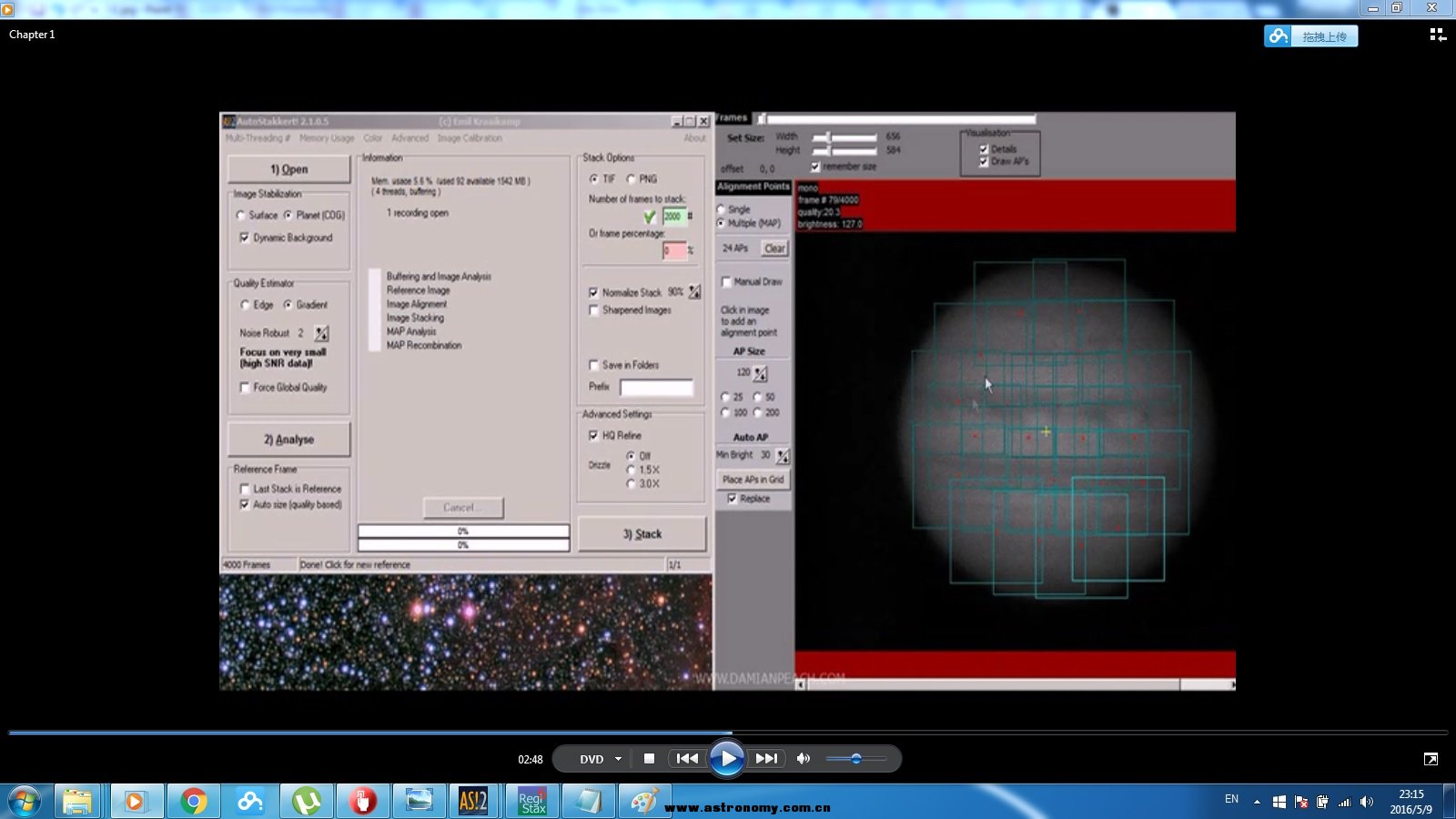This screenshot has width=1456, height=819.
Task: Click number of frames to stack field
Action: pos(673,216)
